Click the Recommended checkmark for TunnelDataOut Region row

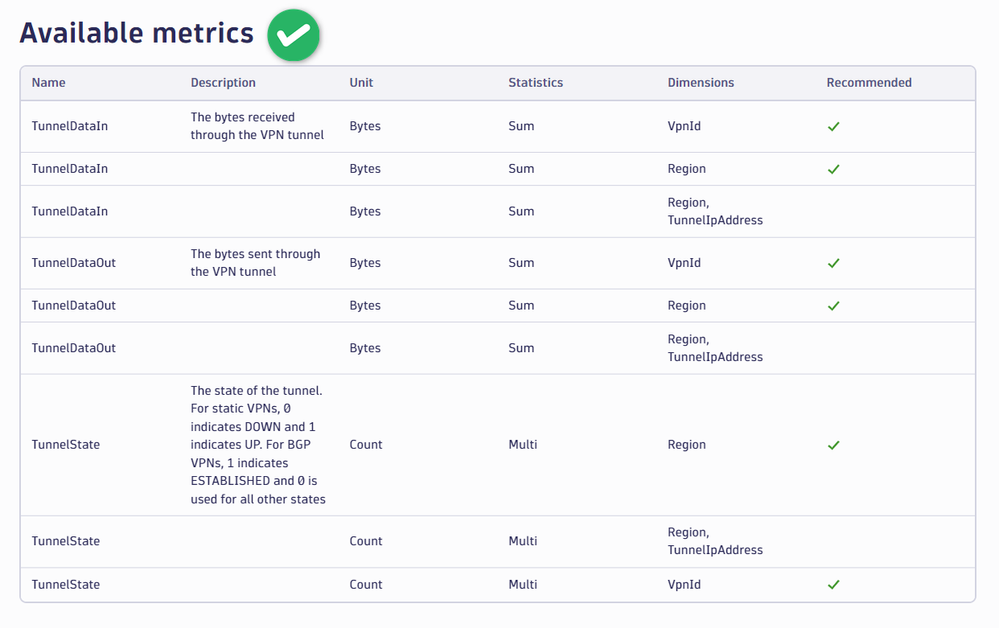pyautogui.click(x=833, y=306)
